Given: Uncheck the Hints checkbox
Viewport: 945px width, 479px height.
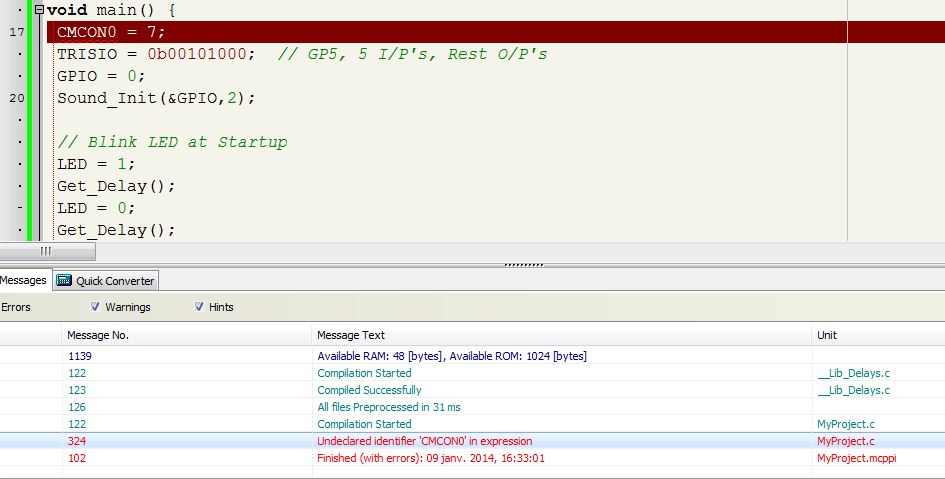Looking at the screenshot, I should click(x=200, y=307).
